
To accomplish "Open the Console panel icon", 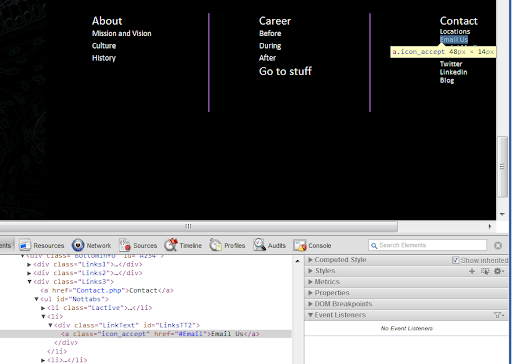I will click(x=300, y=245).
